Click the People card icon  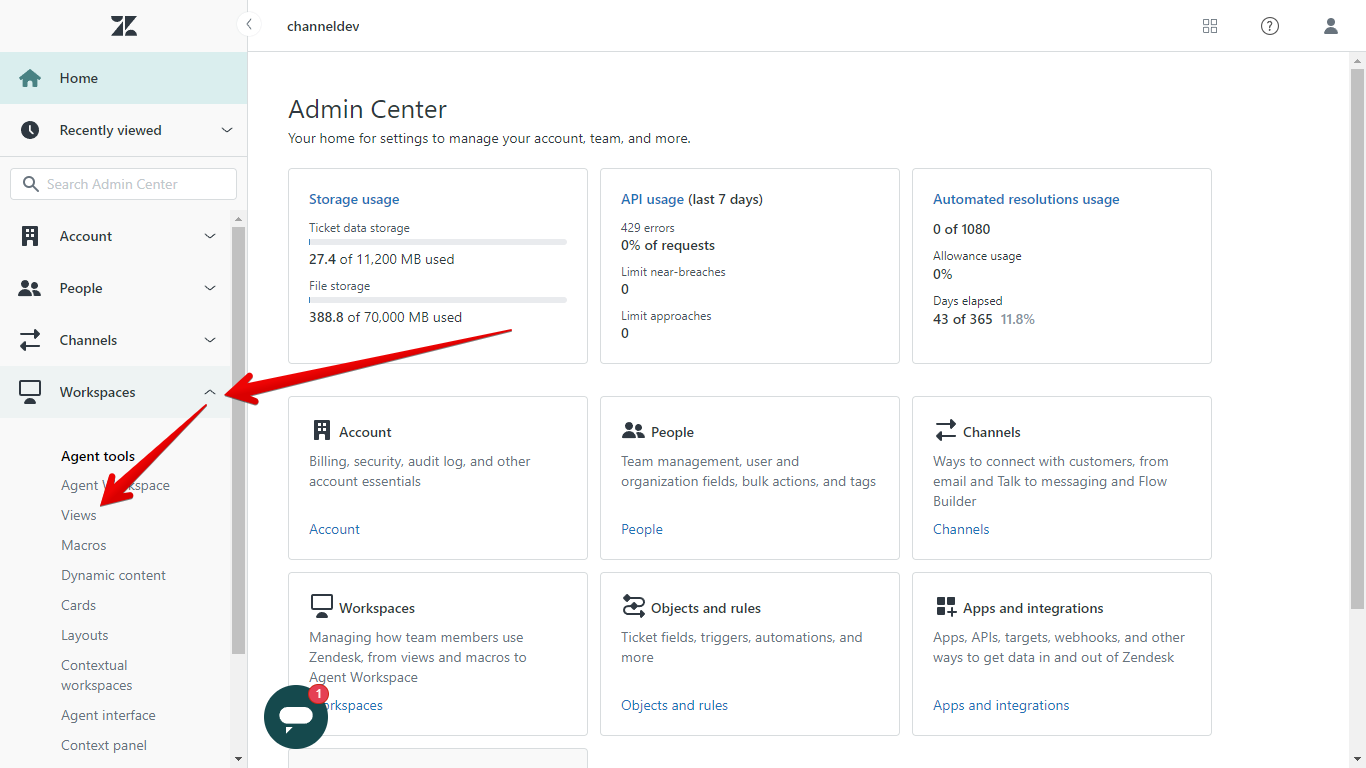[x=633, y=430]
